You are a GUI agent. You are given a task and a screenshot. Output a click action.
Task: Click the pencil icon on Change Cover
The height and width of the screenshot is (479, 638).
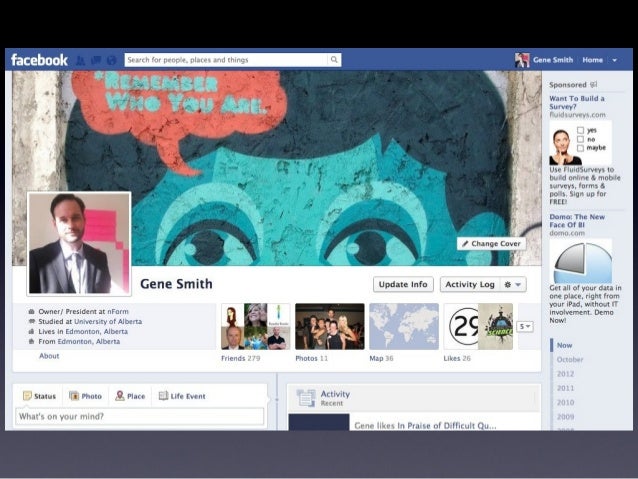tap(465, 243)
